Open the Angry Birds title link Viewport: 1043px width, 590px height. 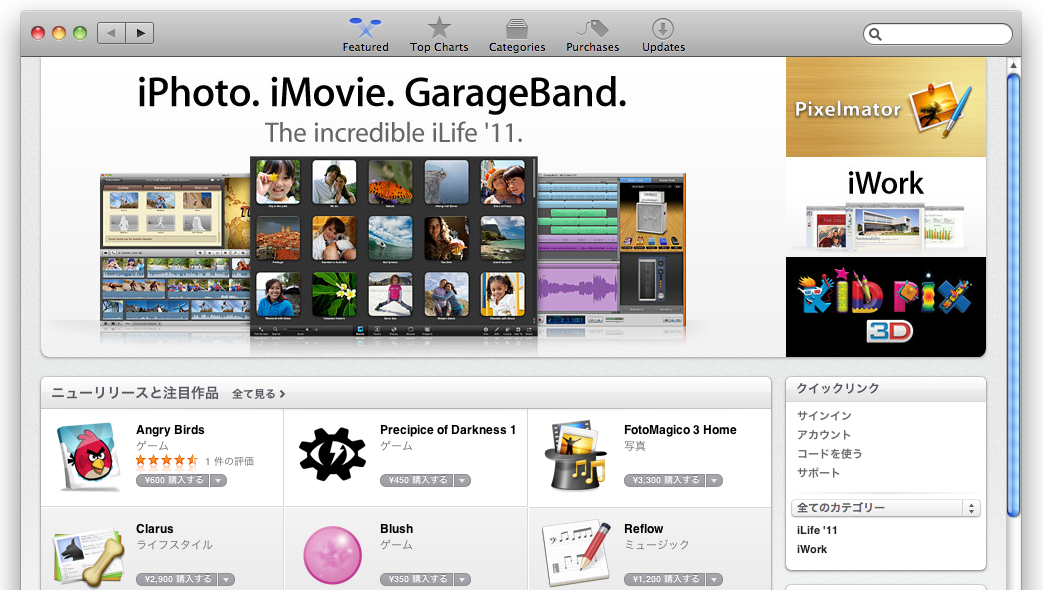pyautogui.click(x=170, y=430)
